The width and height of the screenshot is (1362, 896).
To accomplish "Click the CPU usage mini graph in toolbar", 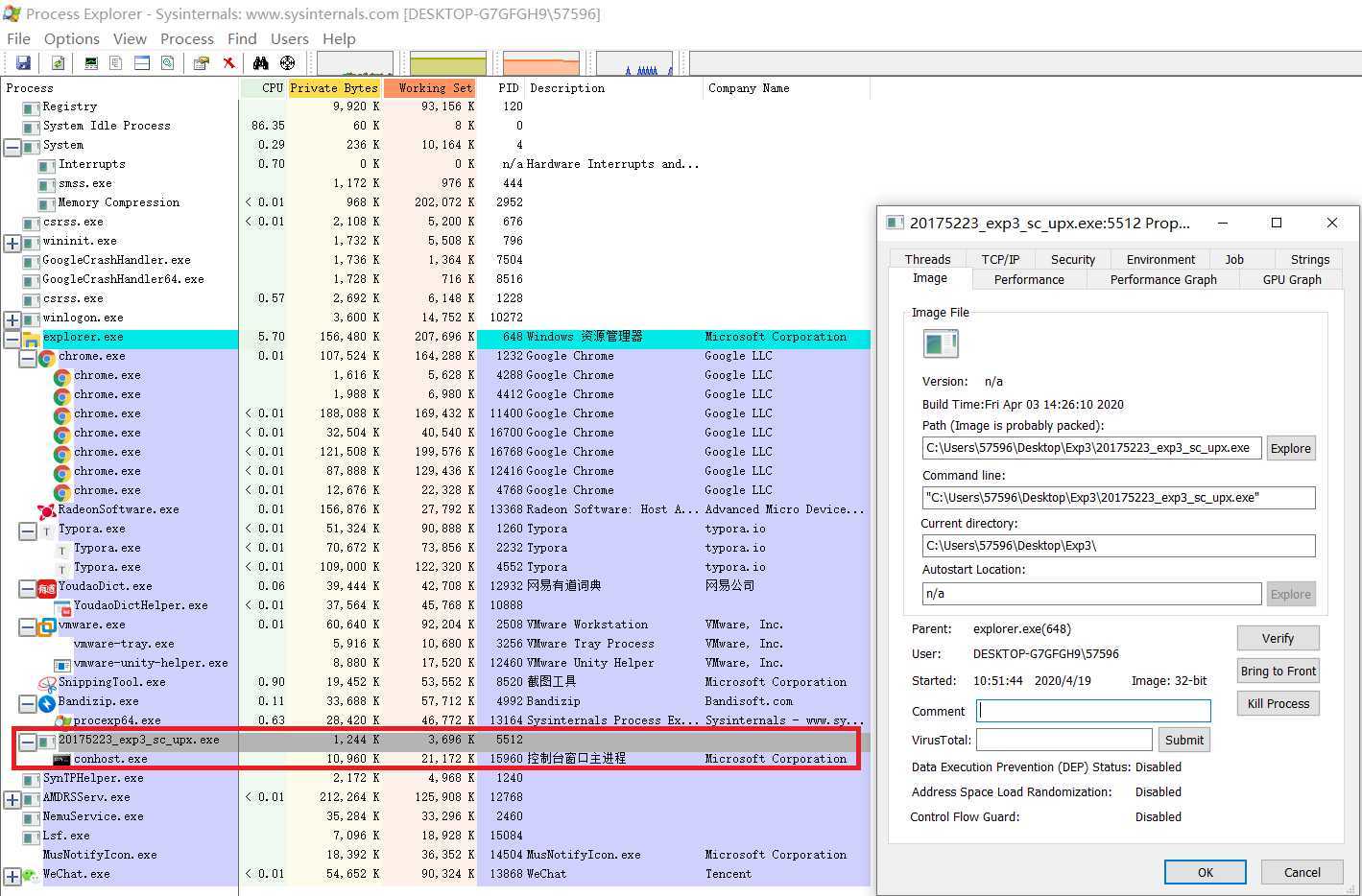I will (355, 63).
